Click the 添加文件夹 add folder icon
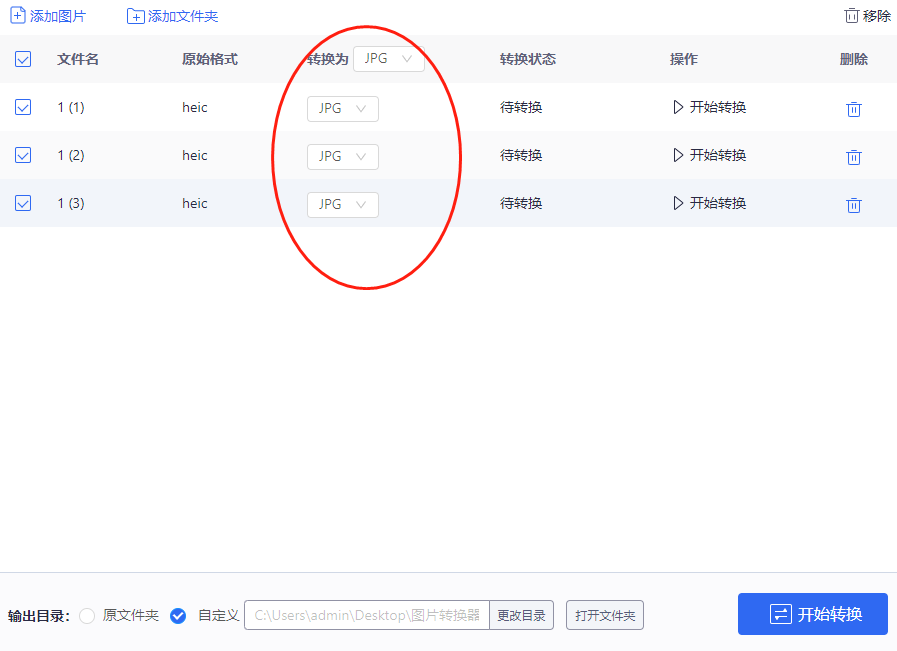 (136, 16)
